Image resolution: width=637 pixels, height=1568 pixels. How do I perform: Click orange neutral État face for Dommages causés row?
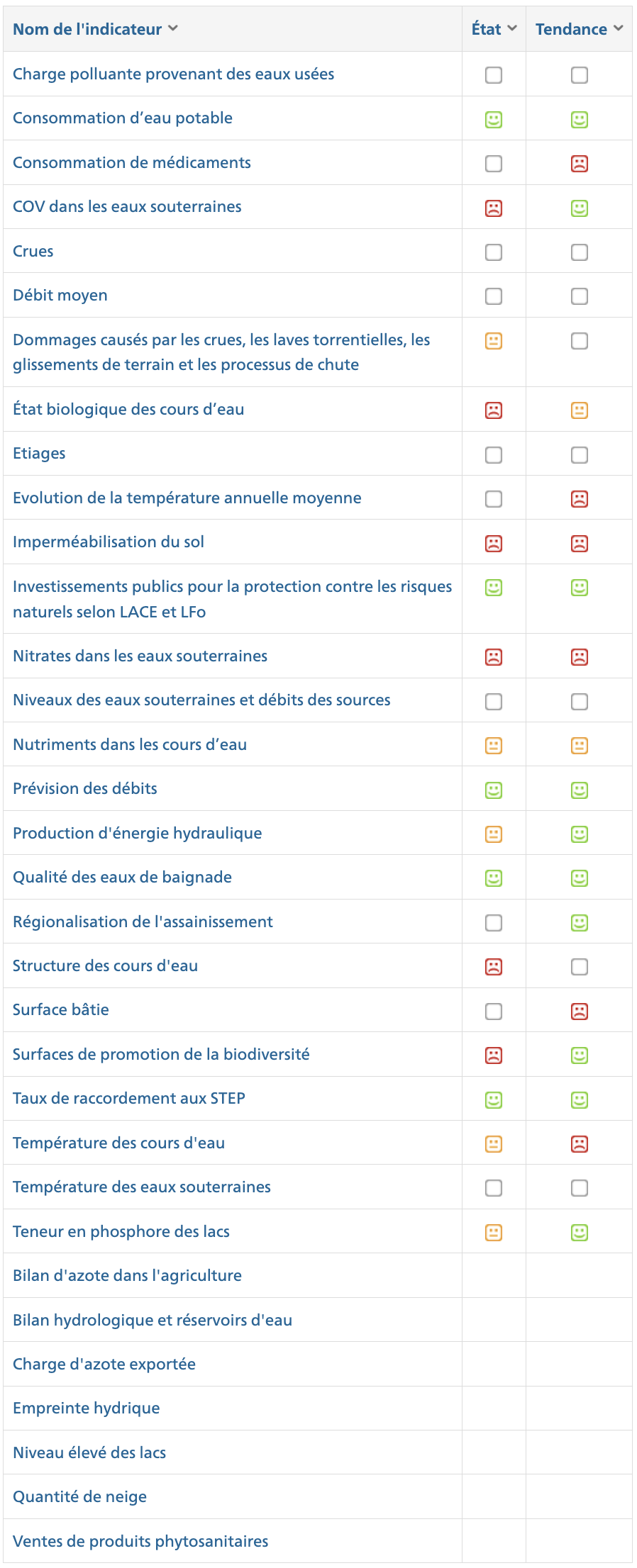pyautogui.click(x=494, y=341)
